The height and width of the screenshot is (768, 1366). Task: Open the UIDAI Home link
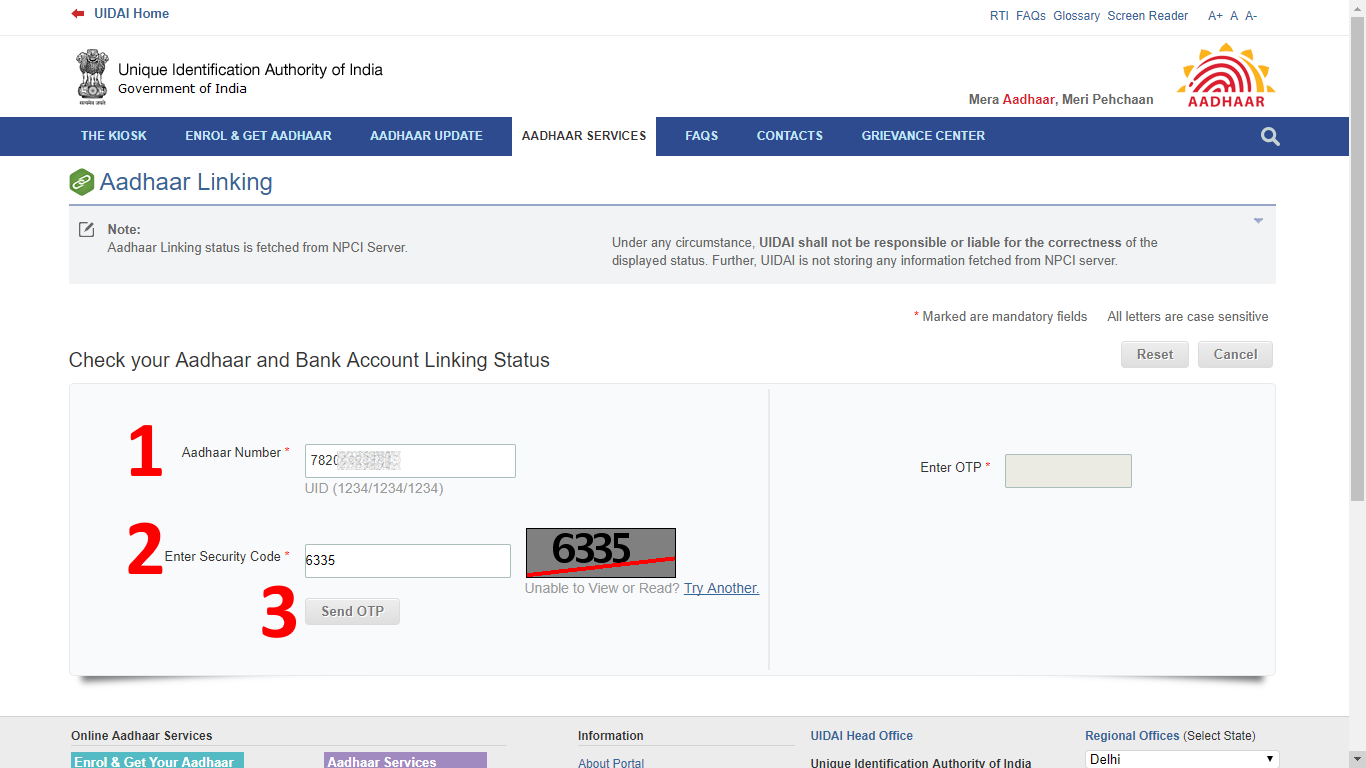coord(131,14)
